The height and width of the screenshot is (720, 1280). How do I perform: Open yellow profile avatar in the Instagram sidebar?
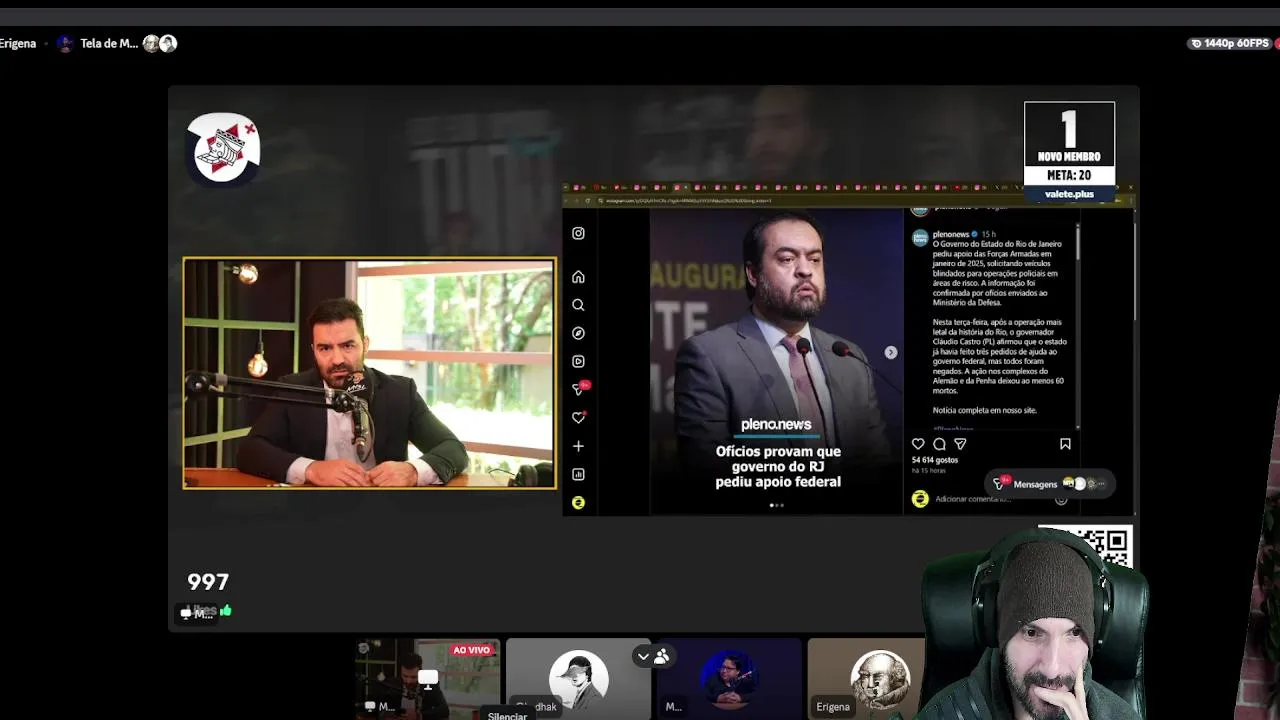(578, 502)
